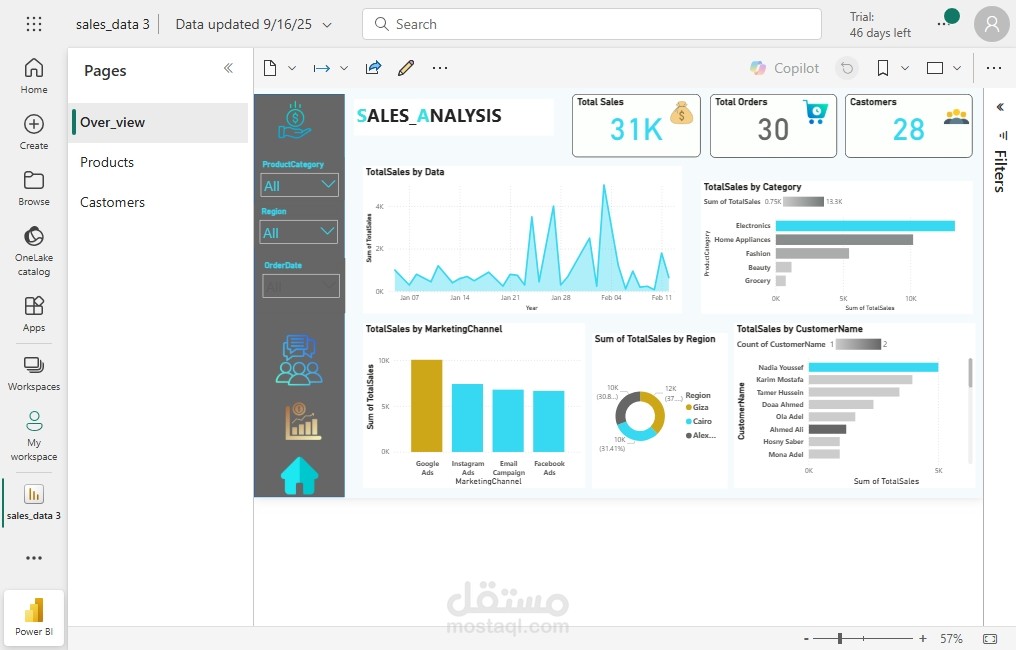Click the Total Sales 31K card

click(x=636, y=126)
